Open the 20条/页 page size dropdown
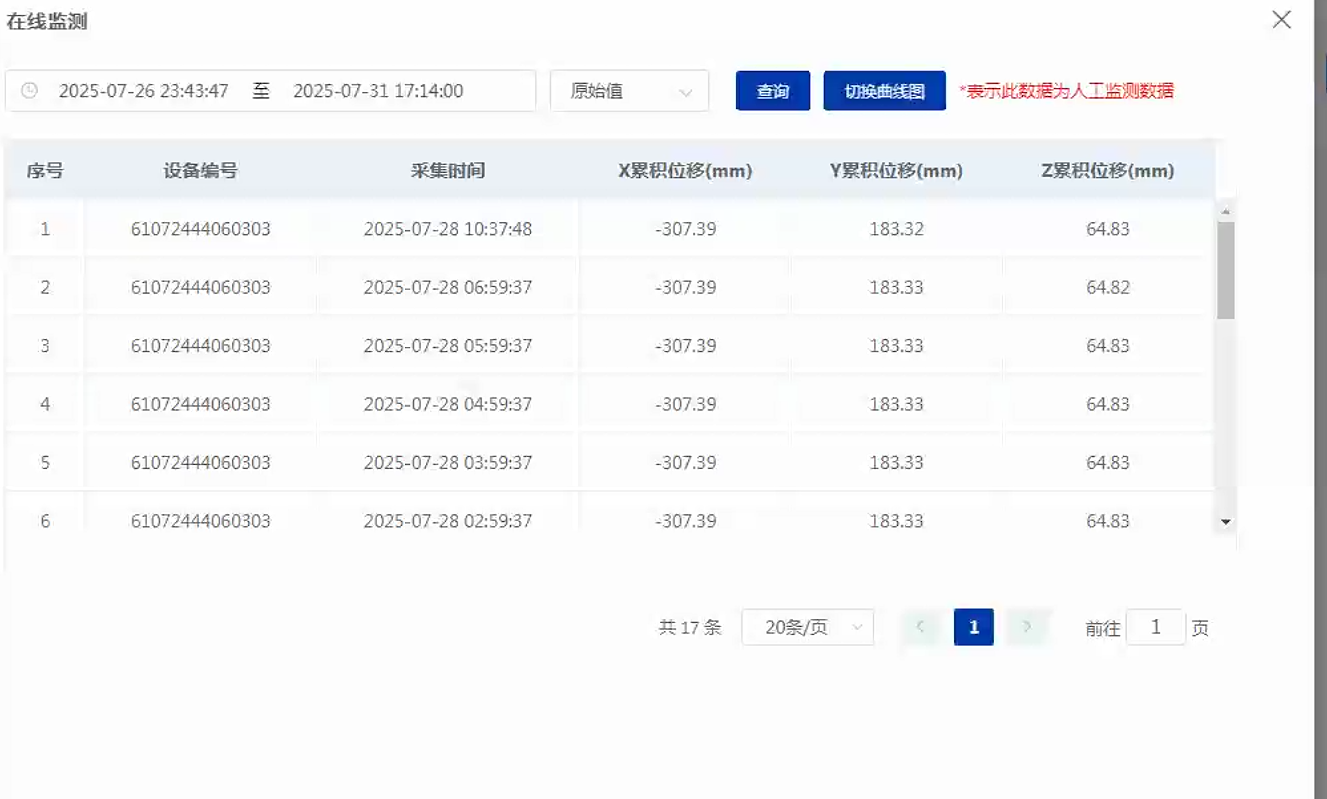The width and height of the screenshot is (1327, 799). [808, 627]
